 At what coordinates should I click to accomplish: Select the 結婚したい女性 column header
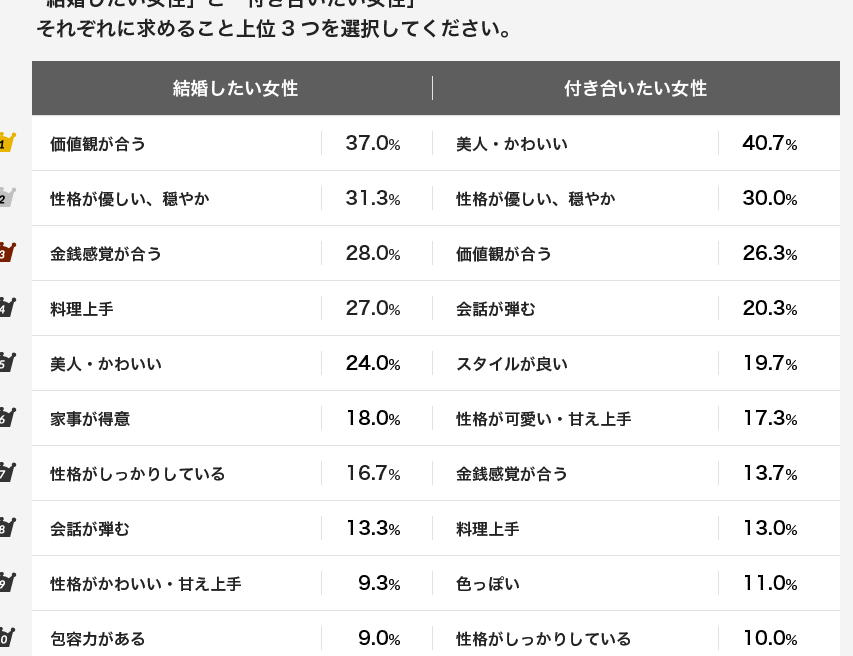(x=235, y=89)
